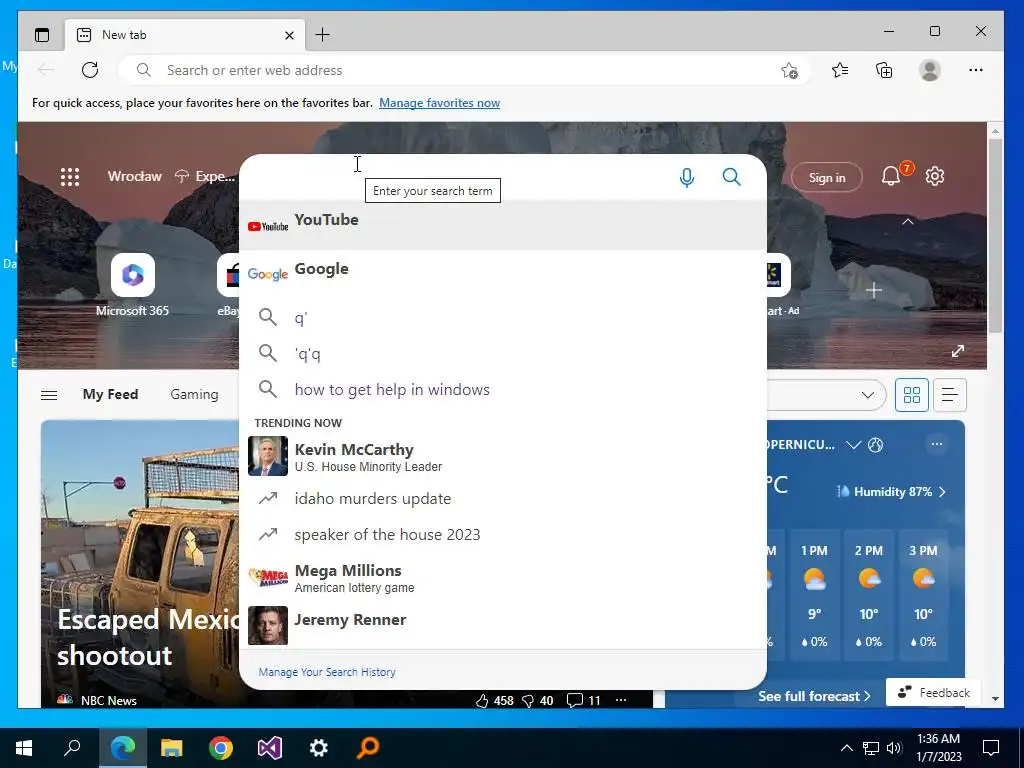Expand background image view
Image resolution: width=1024 pixels, height=768 pixels.
click(957, 351)
